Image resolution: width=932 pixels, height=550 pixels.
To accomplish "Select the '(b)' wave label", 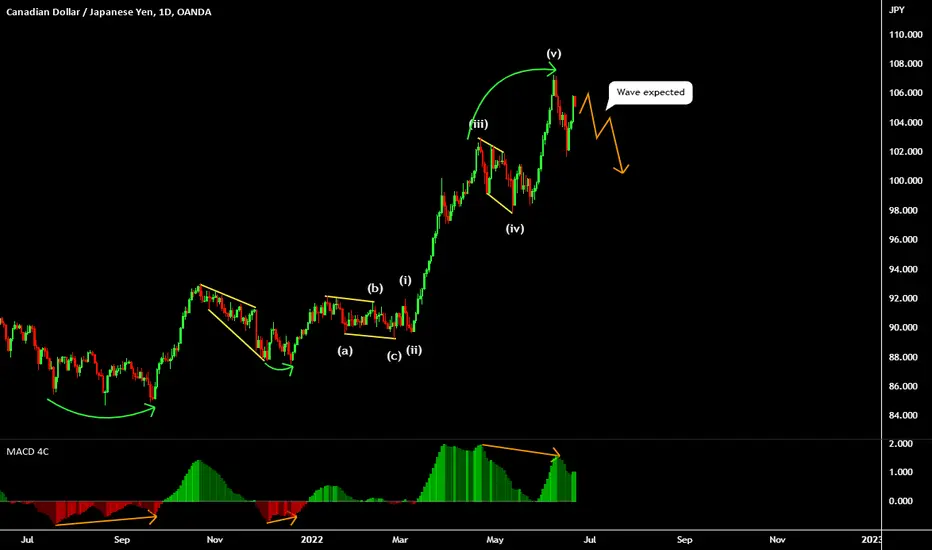I will (375, 288).
